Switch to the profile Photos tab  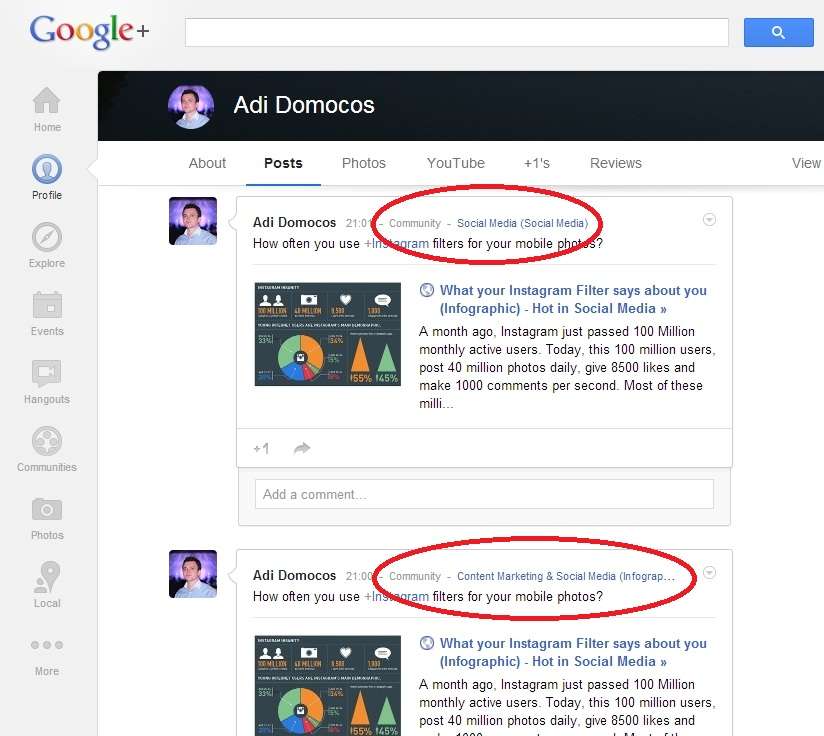[x=364, y=163]
